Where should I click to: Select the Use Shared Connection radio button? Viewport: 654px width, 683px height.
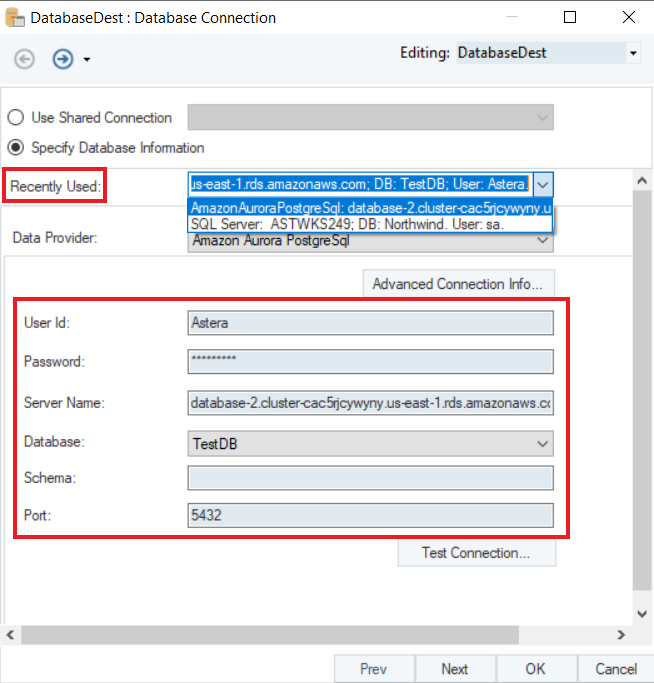pyautogui.click(x=16, y=118)
